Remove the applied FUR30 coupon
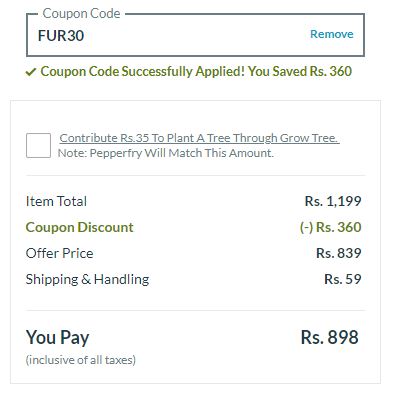 332,34
